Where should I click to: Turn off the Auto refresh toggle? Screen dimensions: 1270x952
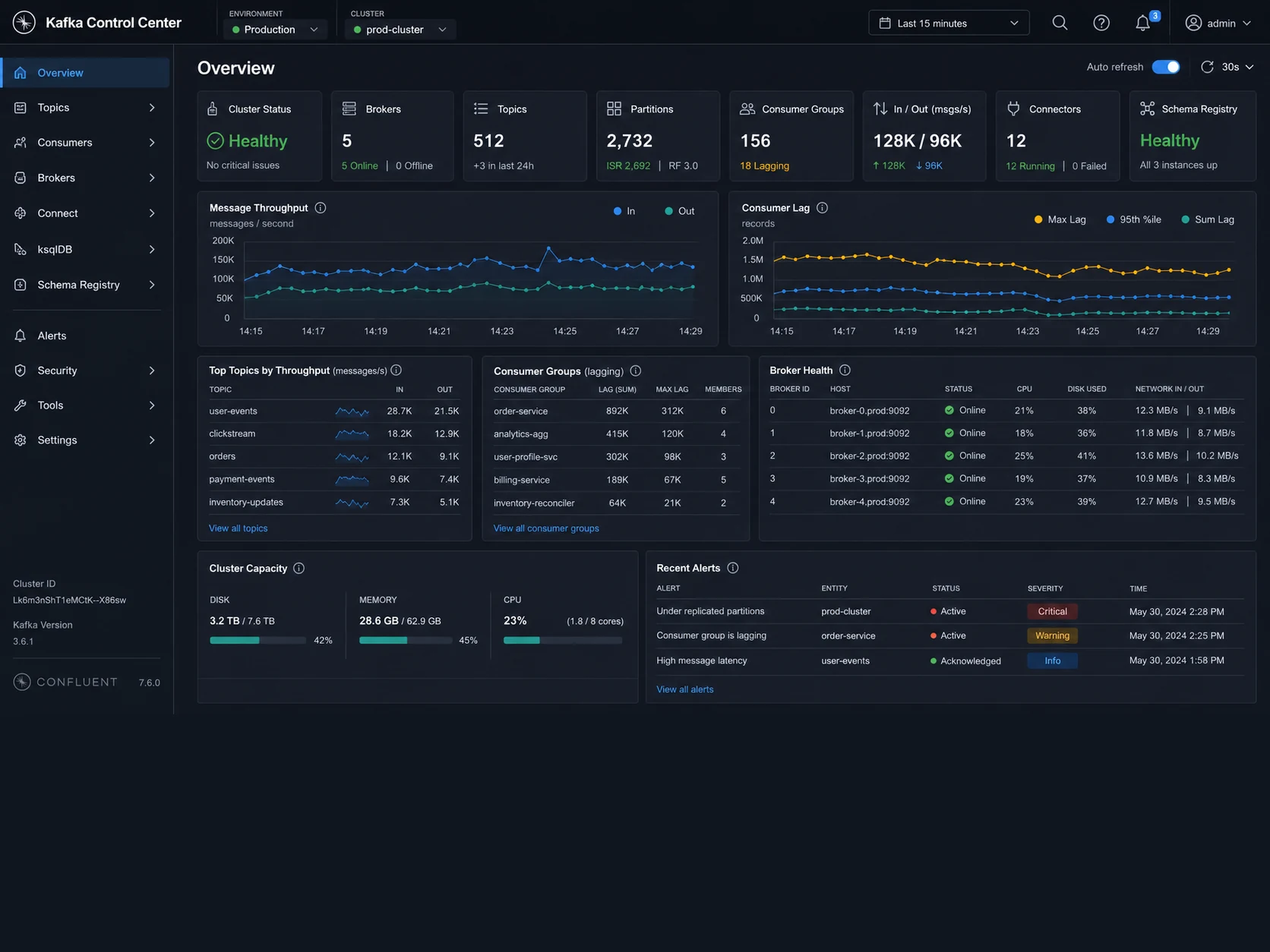point(1166,67)
